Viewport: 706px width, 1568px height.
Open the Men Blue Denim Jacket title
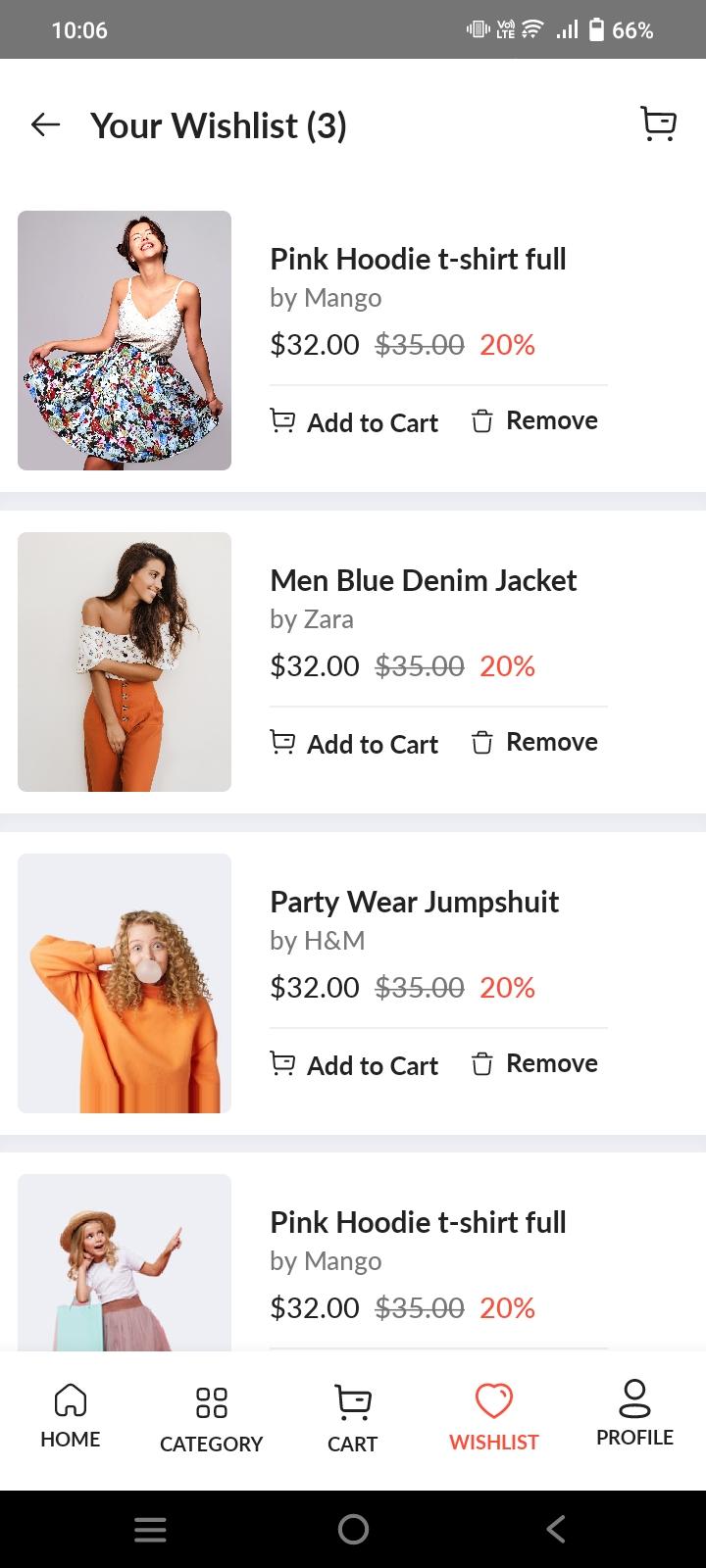point(423,580)
